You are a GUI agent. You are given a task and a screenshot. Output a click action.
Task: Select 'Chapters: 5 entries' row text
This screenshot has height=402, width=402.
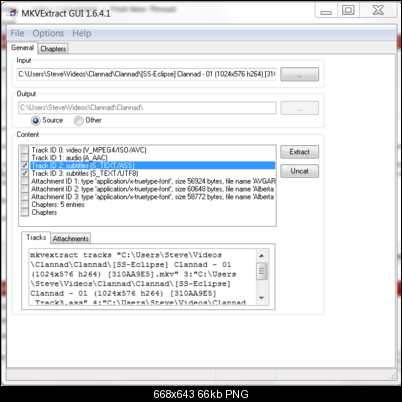pyautogui.click(x=58, y=205)
